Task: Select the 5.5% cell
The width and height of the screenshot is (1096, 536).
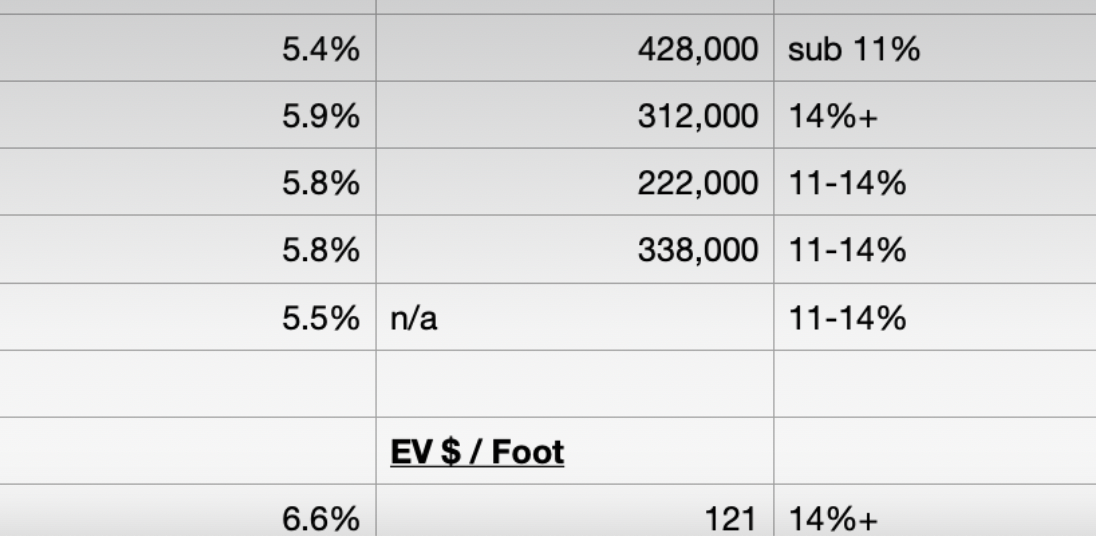Action: pos(187,317)
